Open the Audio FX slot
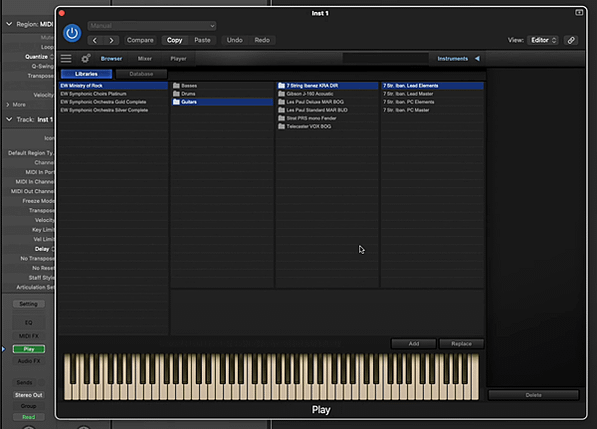The height and width of the screenshot is (429, 597). (x=29, y=361)
